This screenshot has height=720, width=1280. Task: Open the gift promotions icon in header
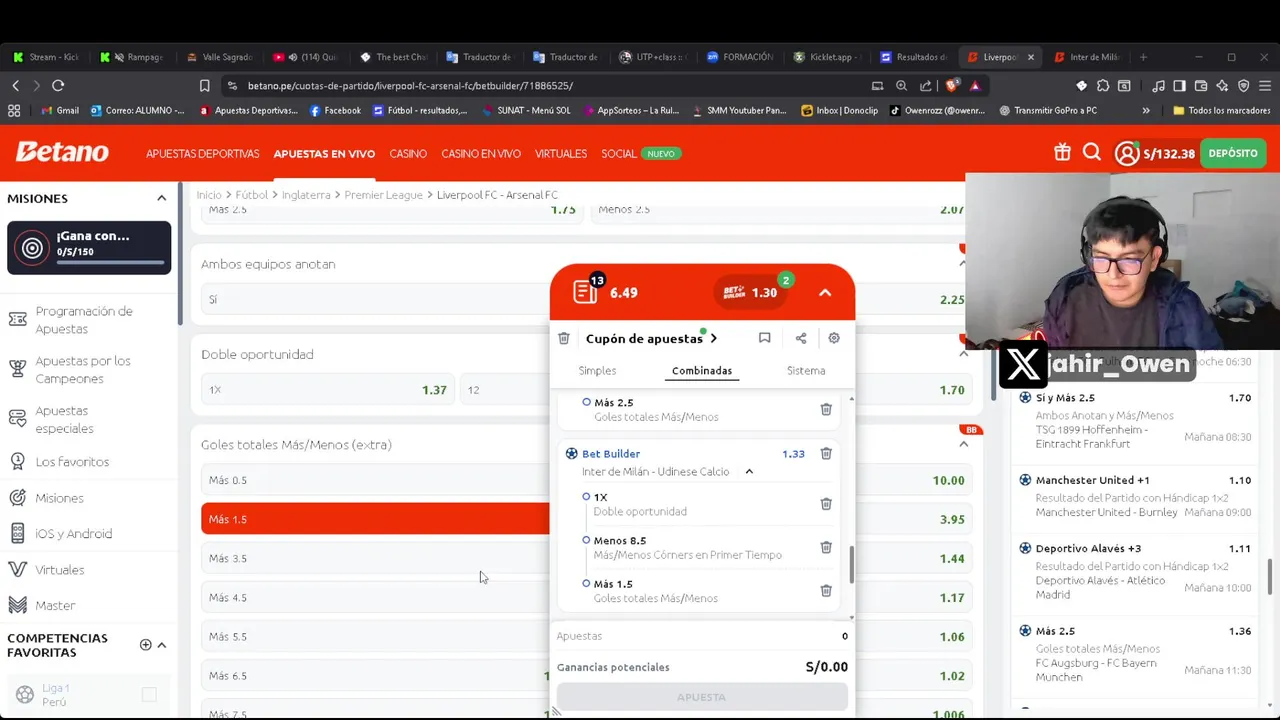[1062, 153]
